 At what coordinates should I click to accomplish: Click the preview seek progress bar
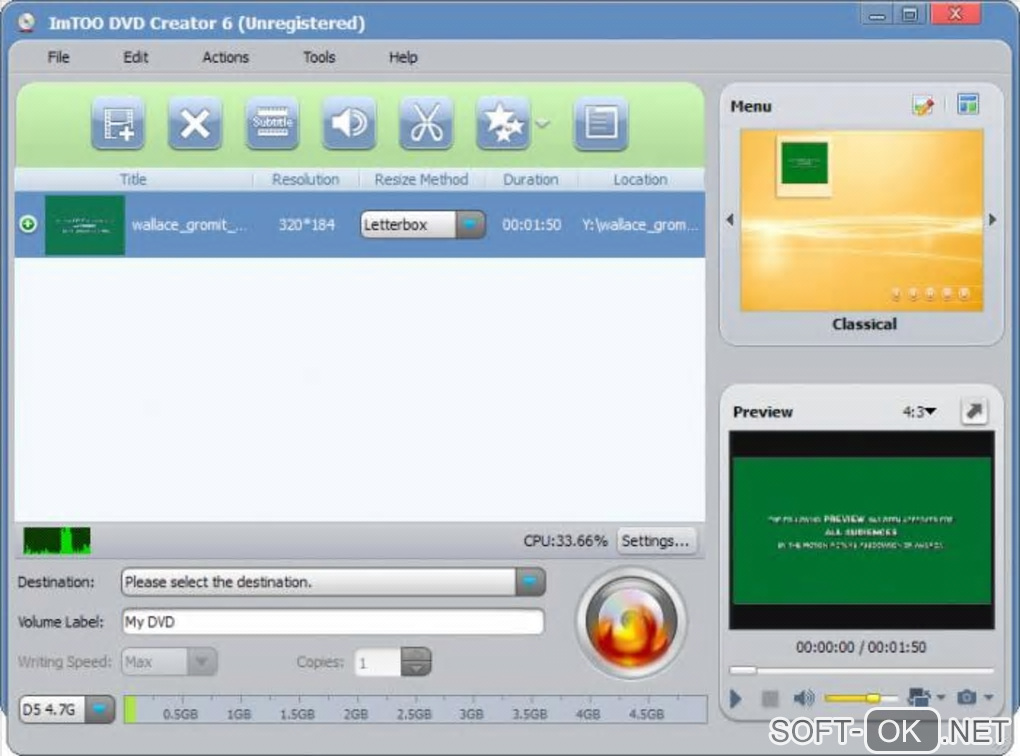[x=861, y=670]
